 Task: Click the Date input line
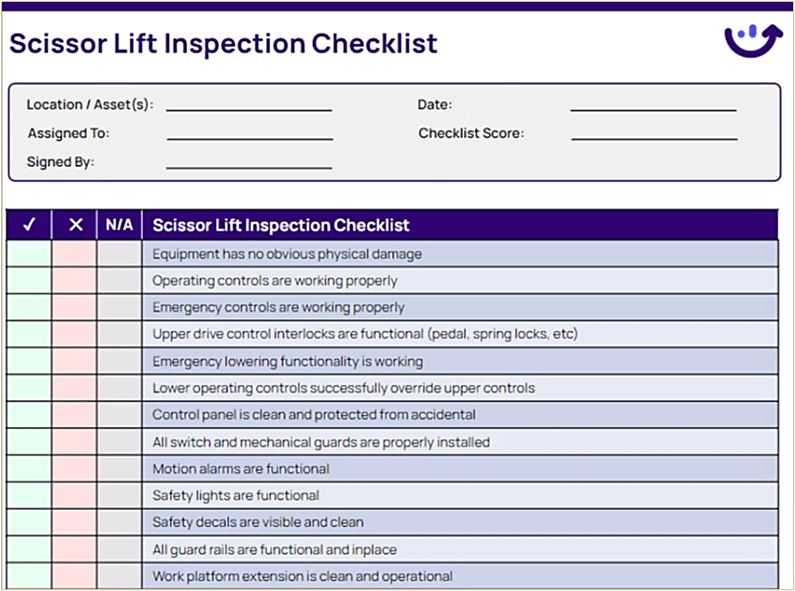[653, 105]
